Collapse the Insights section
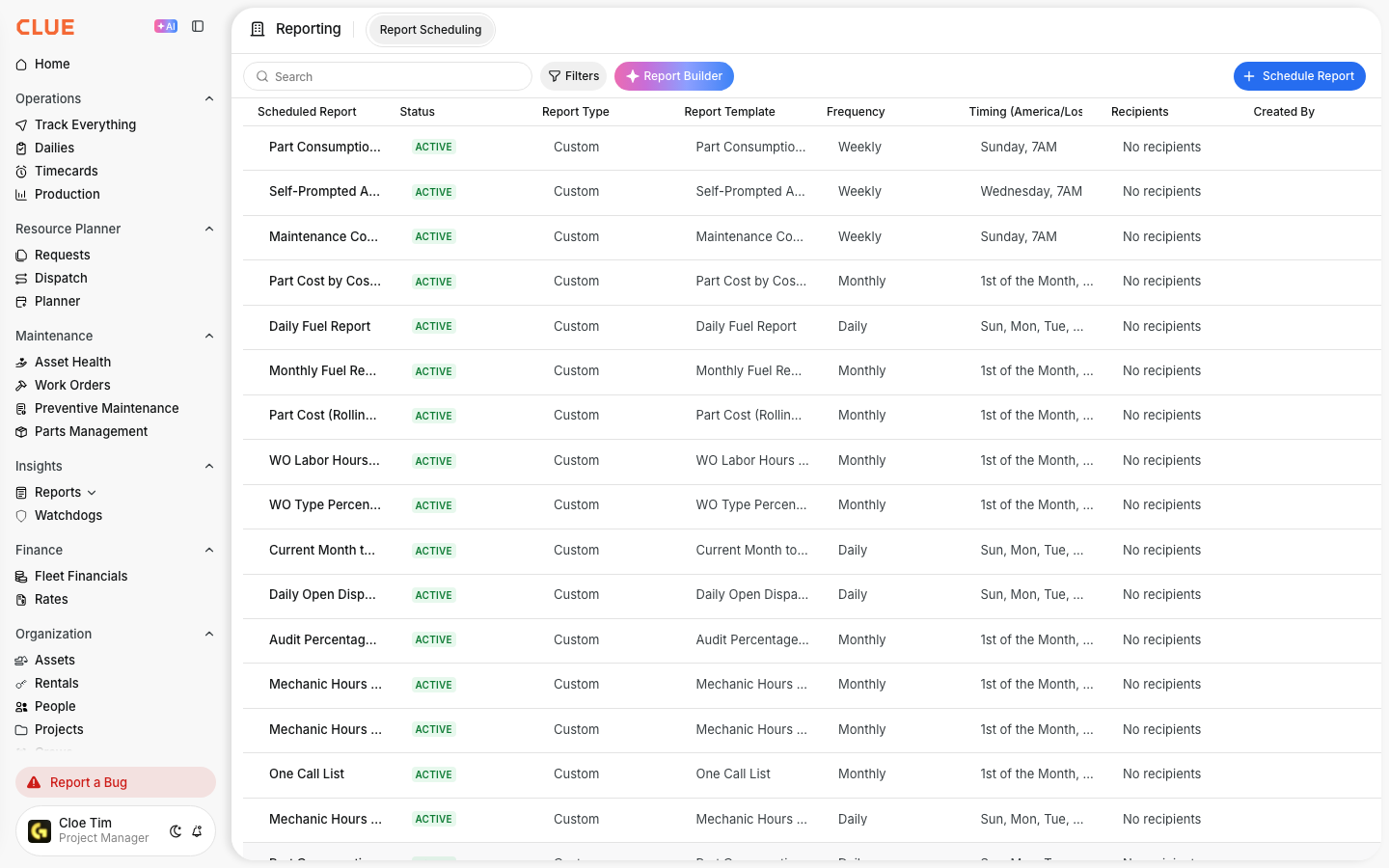 [209, 466]
